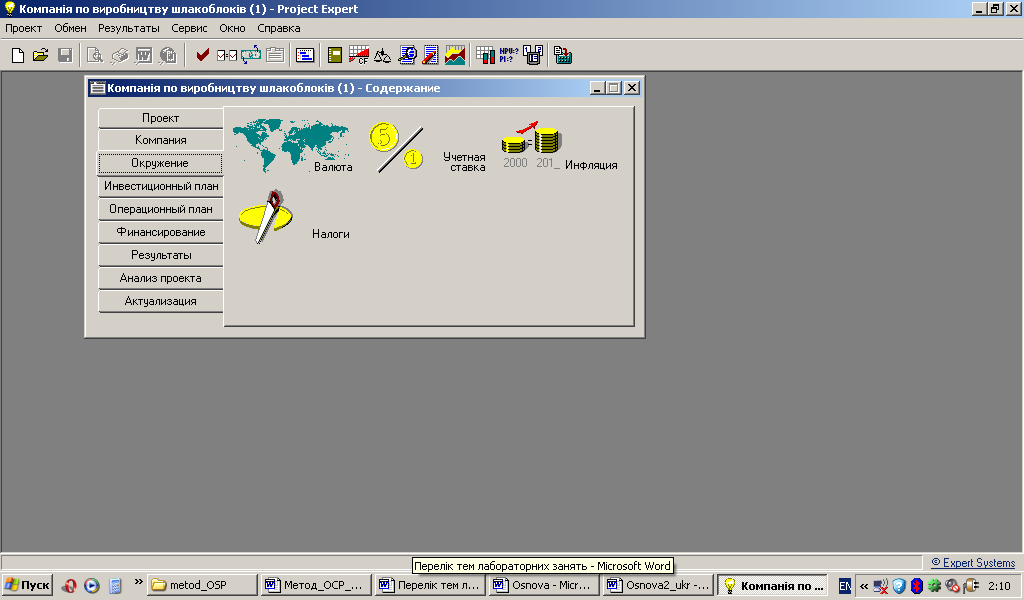Click the recalculation arrows toolbar icon
The image size is (1024, 600).
251,55
